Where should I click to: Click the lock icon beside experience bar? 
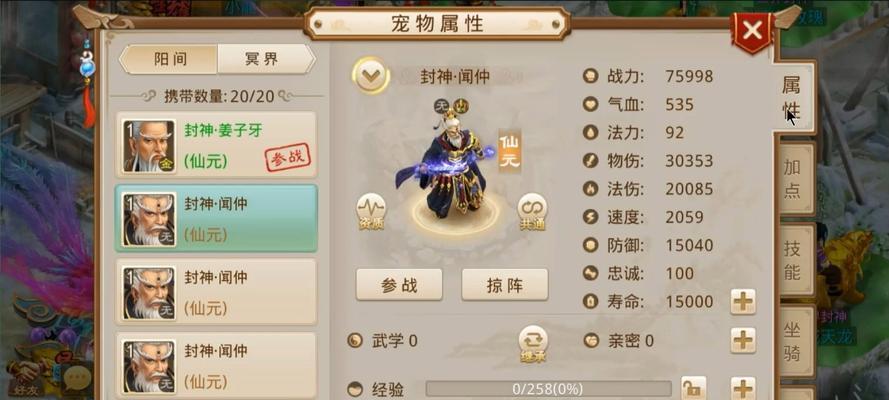coord(693,389)
